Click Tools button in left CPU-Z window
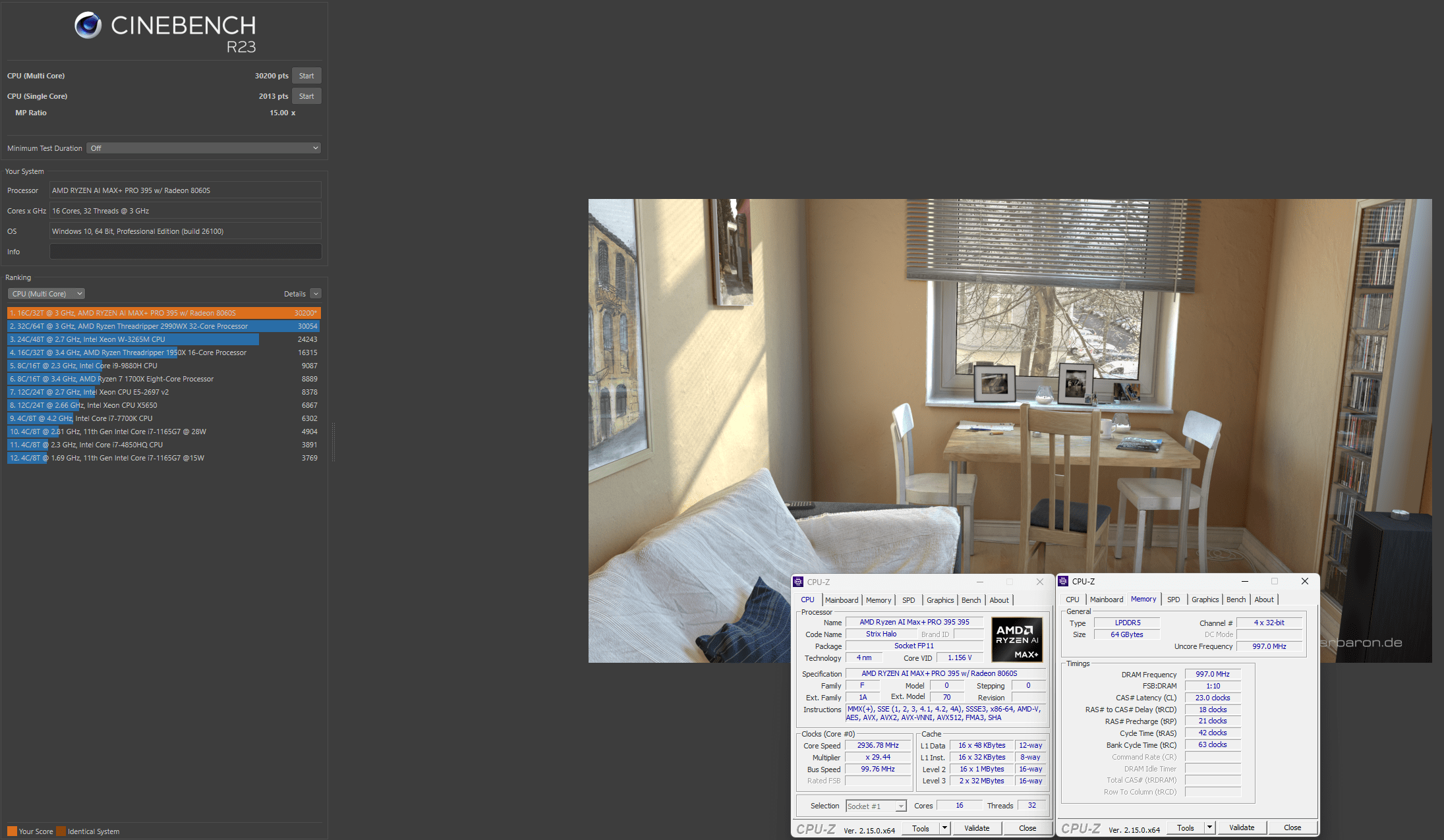The image size is (1444, 840). (921, 829)
